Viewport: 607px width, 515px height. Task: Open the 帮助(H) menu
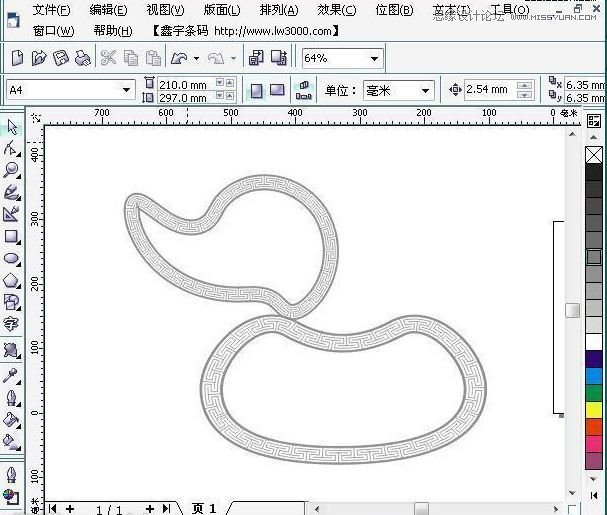[x=113, y=31]
